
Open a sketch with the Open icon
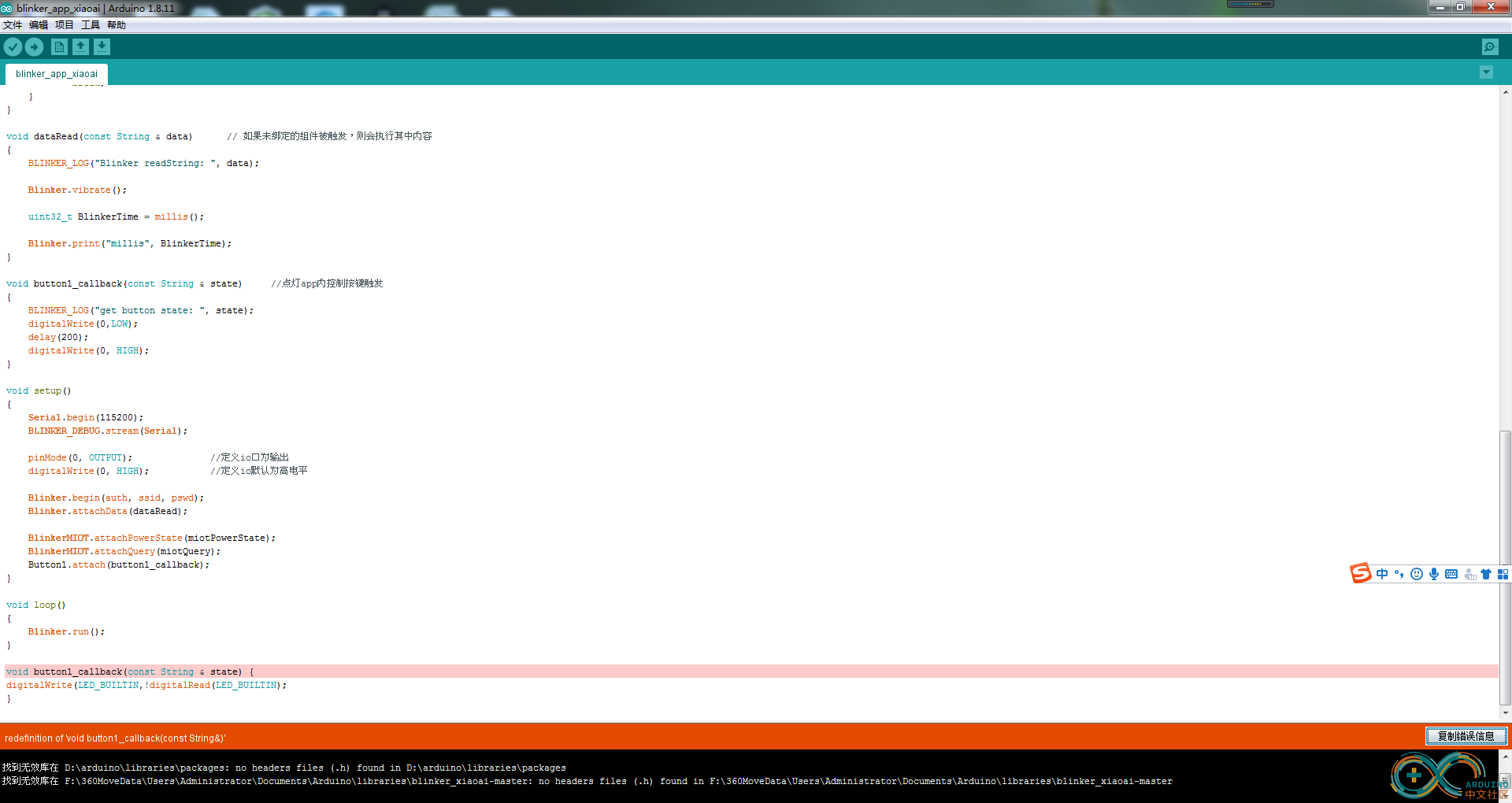(80, 47)
